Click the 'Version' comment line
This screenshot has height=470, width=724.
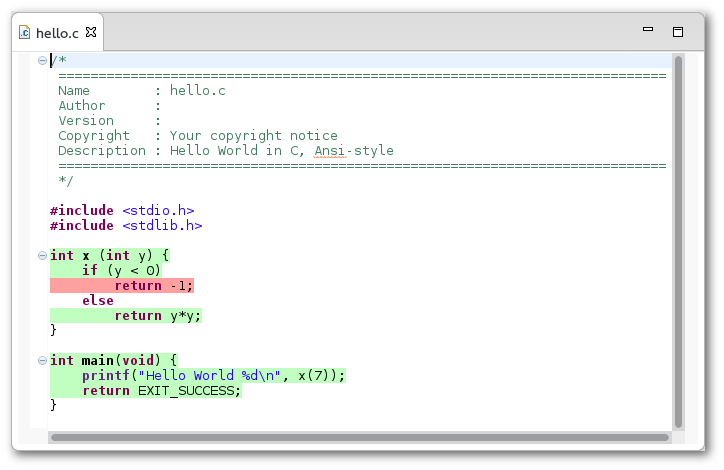[109, 121]
